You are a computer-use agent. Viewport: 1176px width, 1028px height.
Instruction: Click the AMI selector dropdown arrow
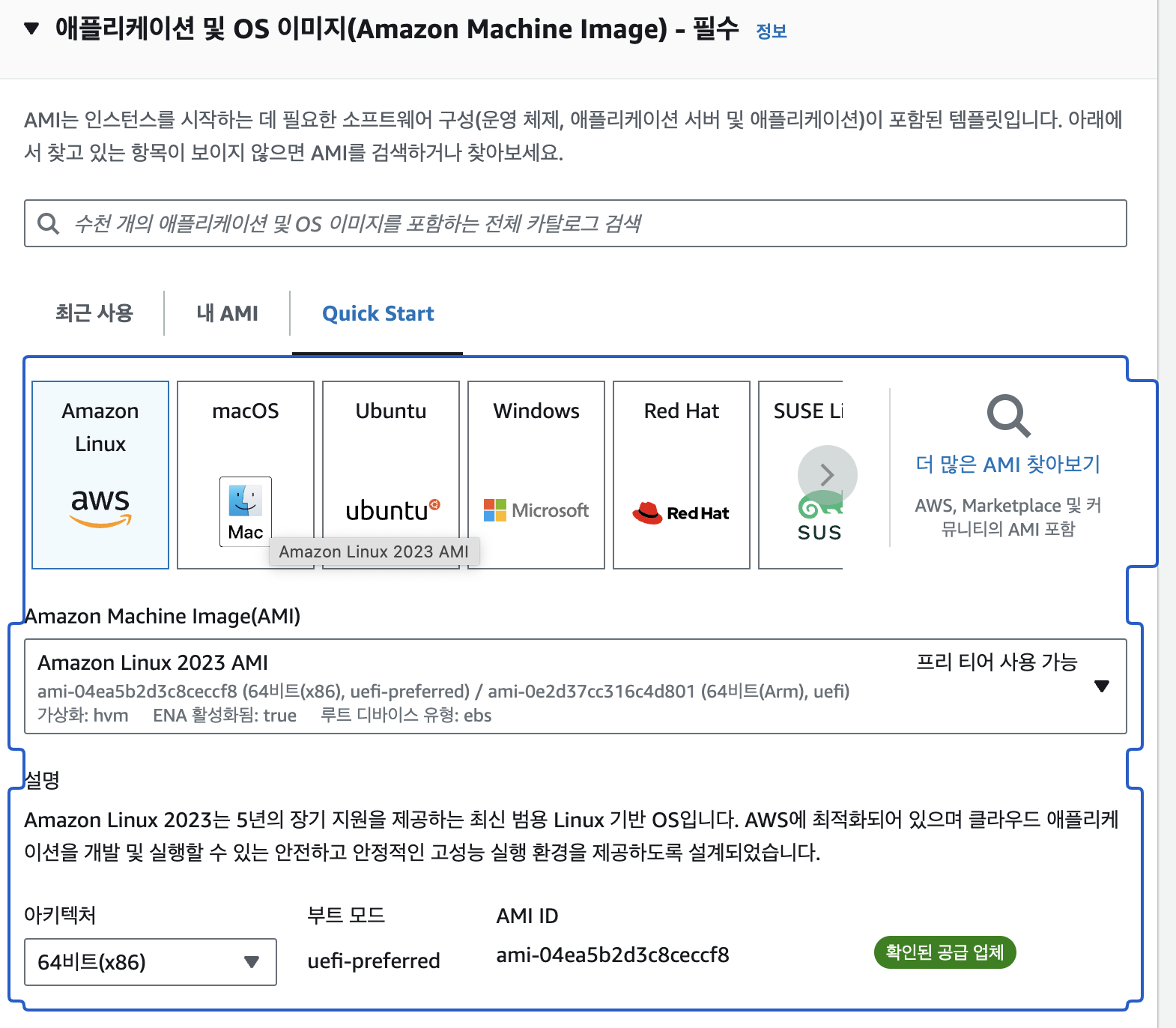tap(1101, 686)
